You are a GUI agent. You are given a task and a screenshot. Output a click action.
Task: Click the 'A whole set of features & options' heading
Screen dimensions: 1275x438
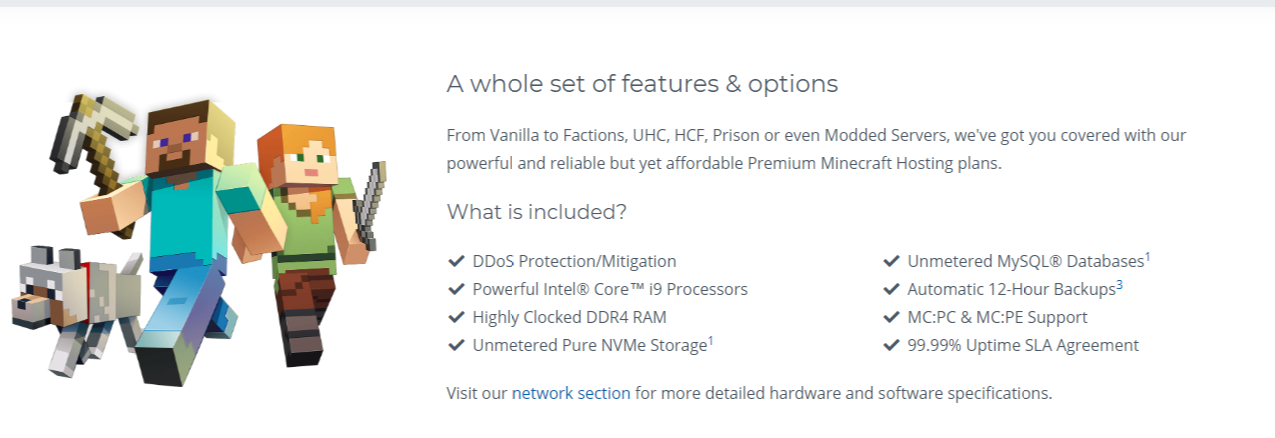642,84
